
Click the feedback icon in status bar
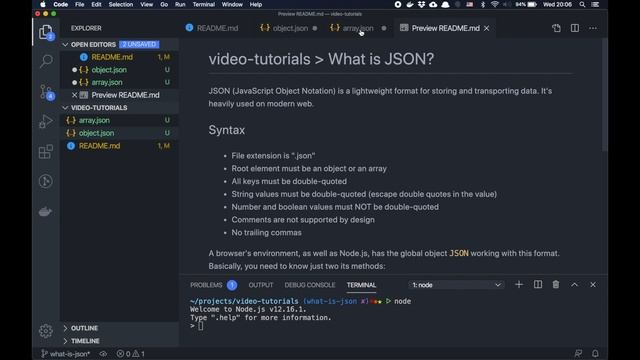(578, 353)
